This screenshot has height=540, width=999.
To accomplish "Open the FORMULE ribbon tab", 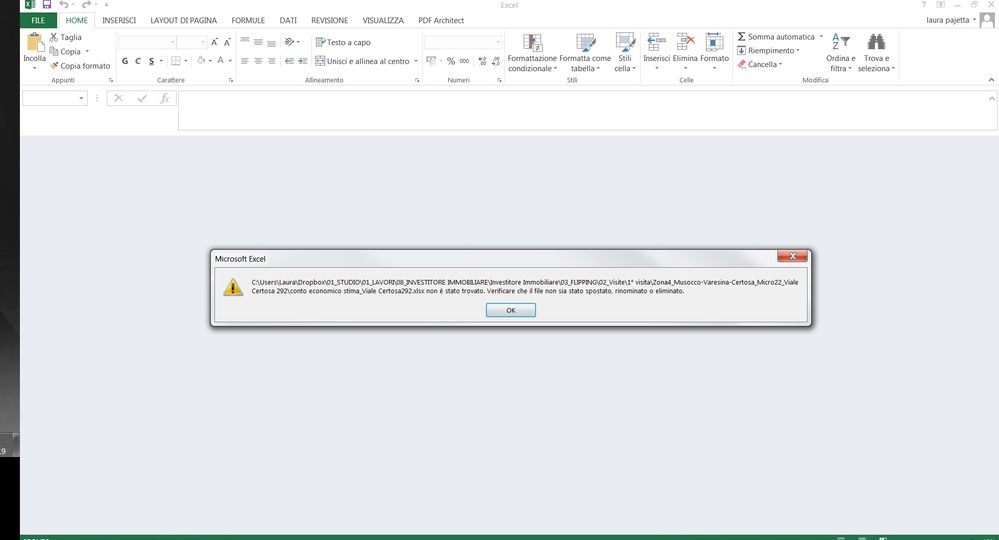I will click(x=248, y=20).
